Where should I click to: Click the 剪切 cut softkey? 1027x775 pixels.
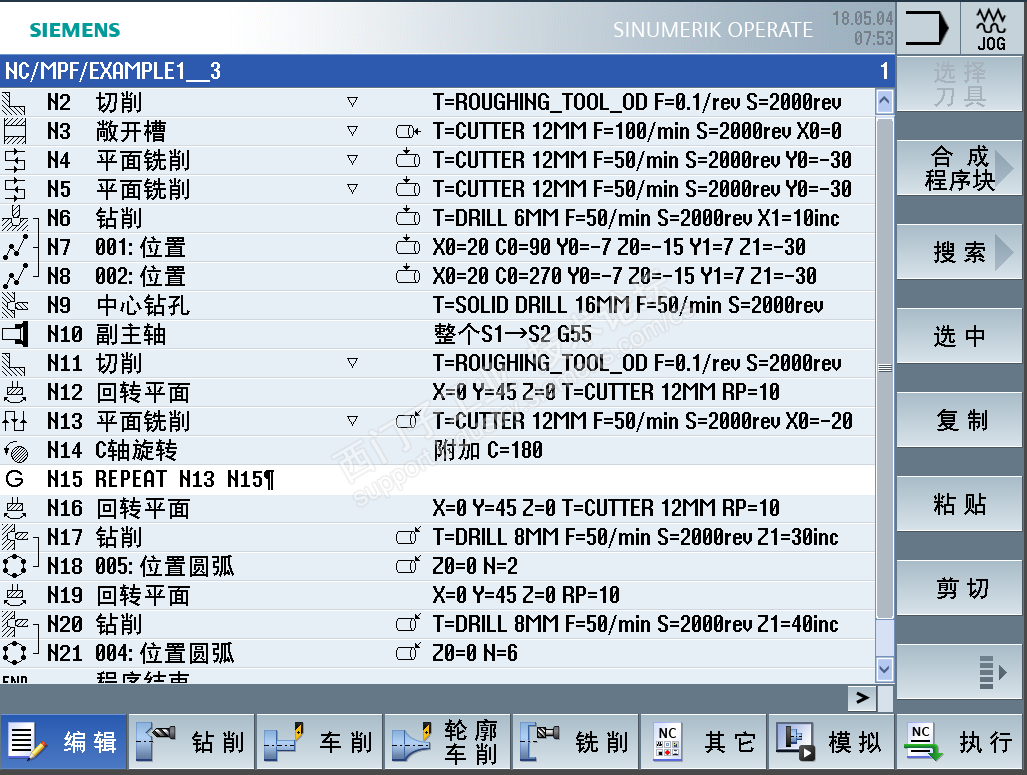pos(959,588)
